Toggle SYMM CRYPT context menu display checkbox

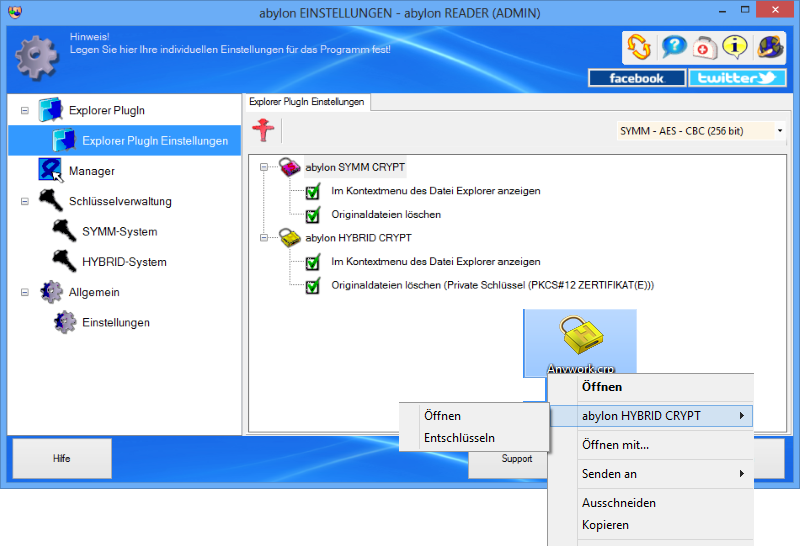[x=312, y=191]
